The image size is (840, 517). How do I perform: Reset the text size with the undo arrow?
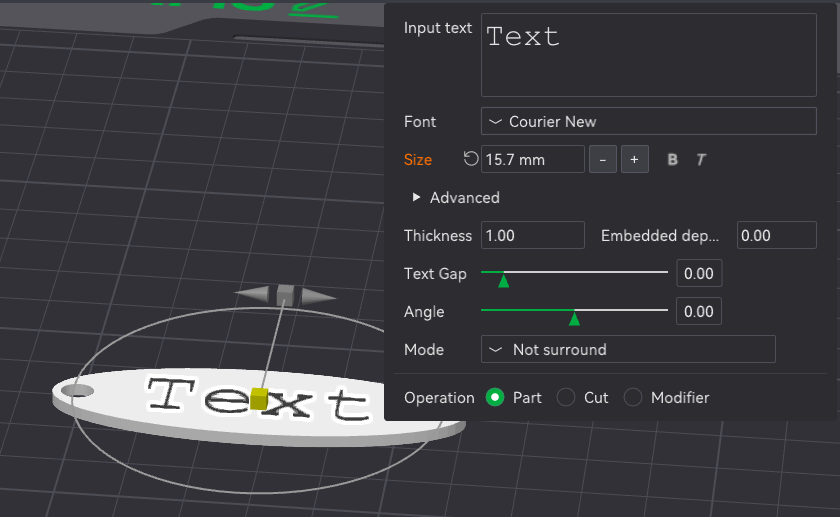(470, 159)
